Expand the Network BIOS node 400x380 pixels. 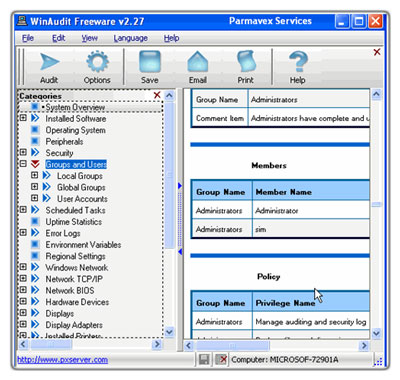tap(23, 290)
